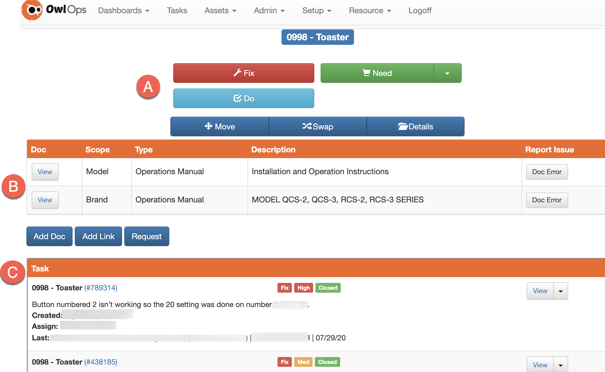Open the Dashboards menu
The height and width of the screenshot is (372, 605).
point(123,10)
